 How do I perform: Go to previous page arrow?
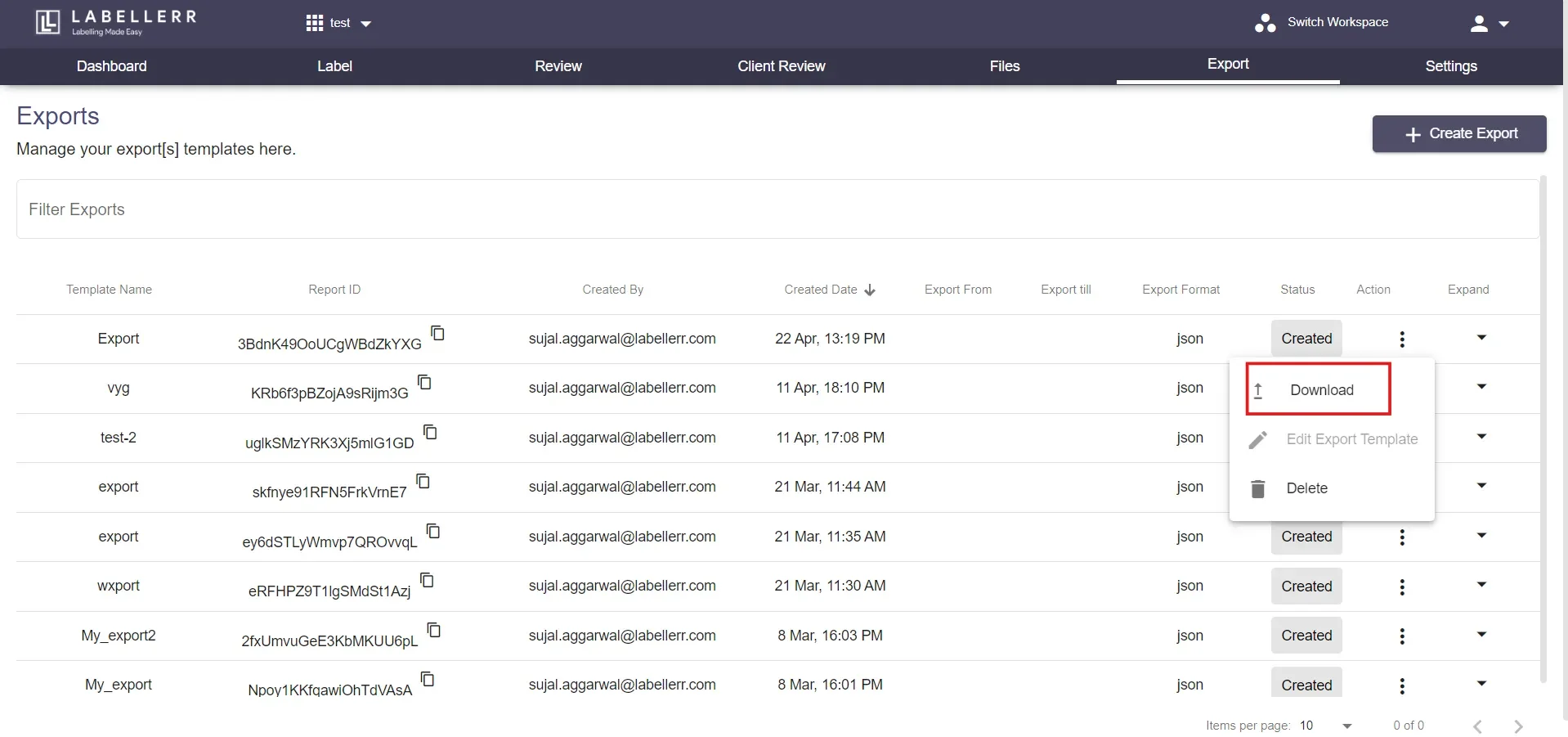point(1477,726)
